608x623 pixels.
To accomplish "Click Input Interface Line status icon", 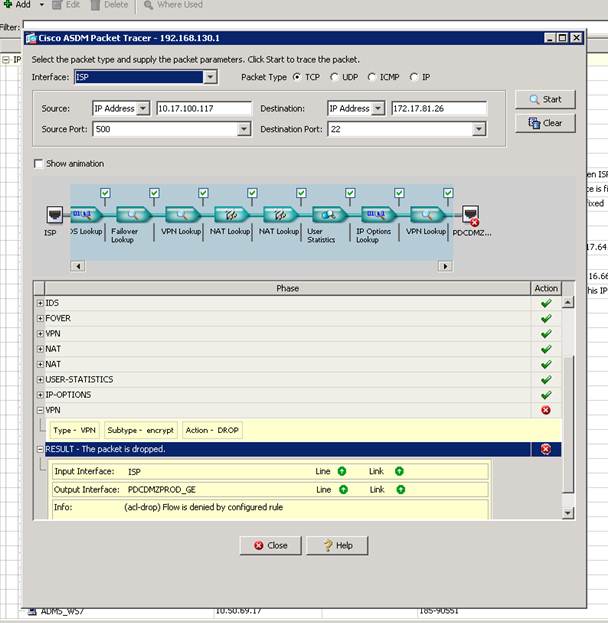I will (x=342, y=471).
